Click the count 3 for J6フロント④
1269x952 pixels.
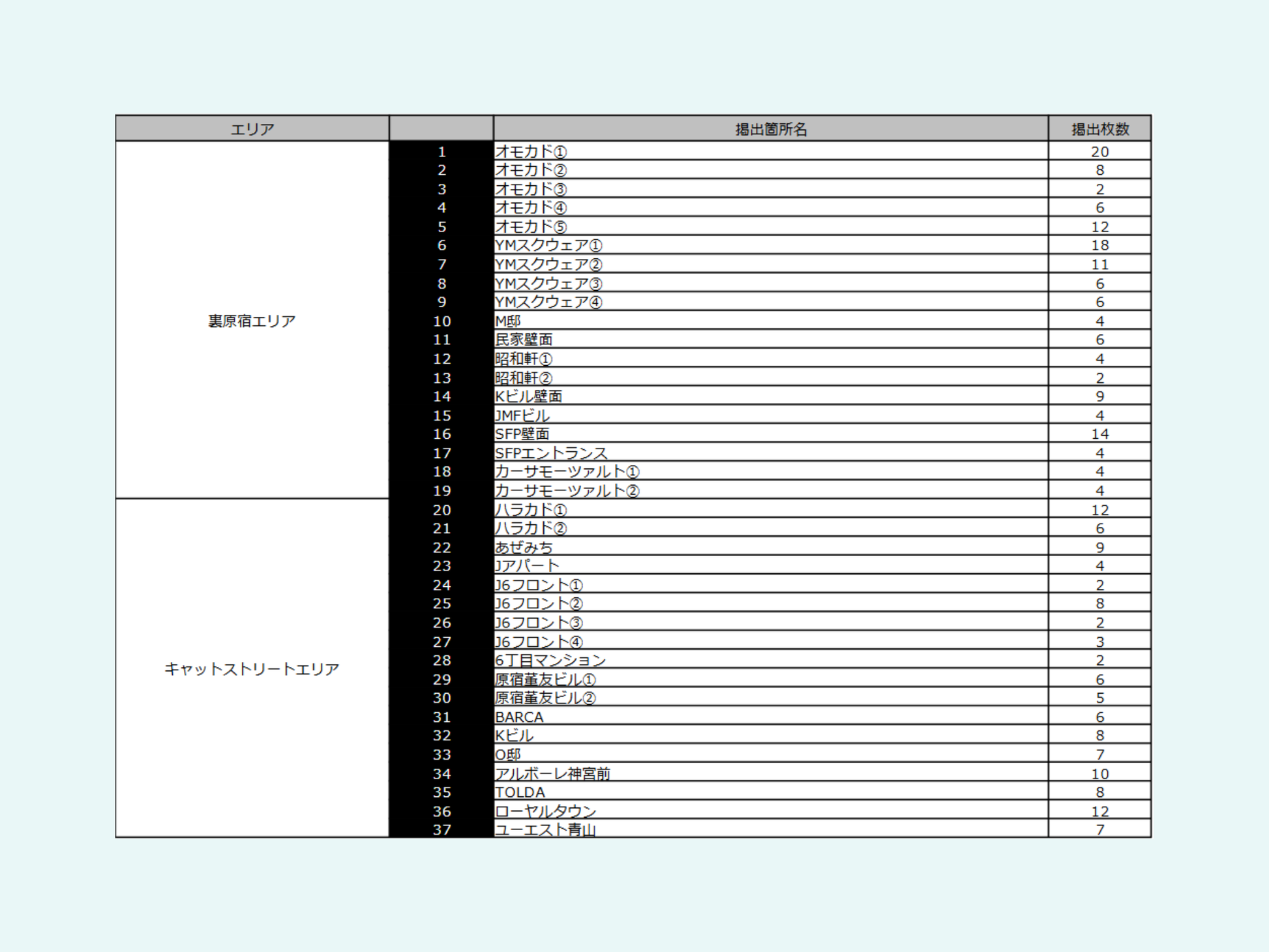tap(1099, 641)
